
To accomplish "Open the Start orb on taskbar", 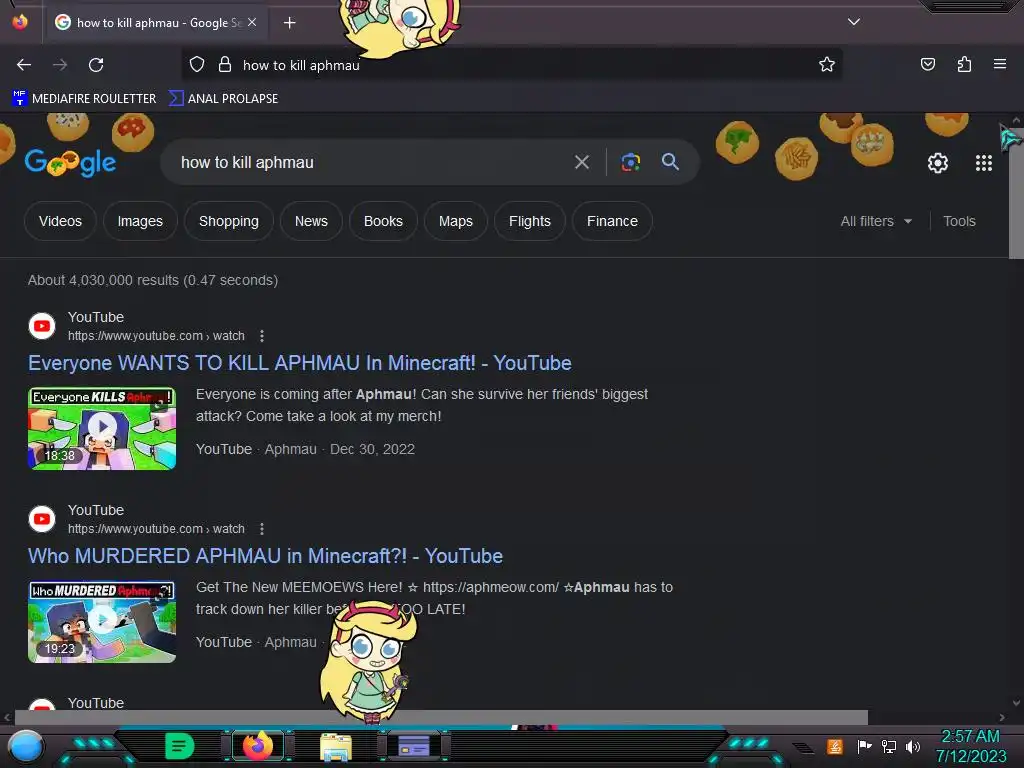I will point(25,746).
